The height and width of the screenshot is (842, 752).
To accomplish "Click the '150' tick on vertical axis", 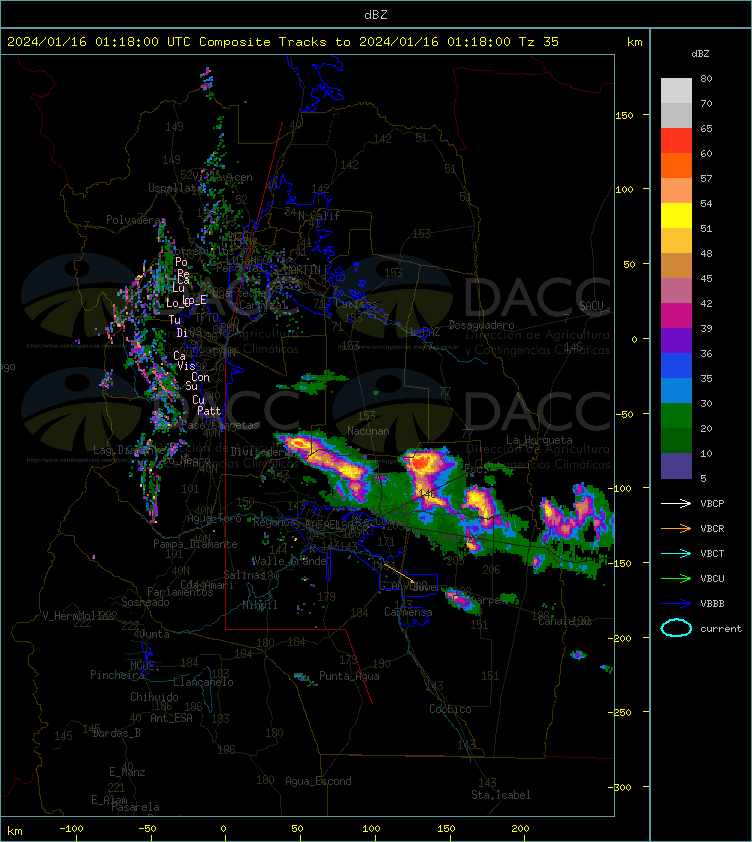I will [624, 115].
